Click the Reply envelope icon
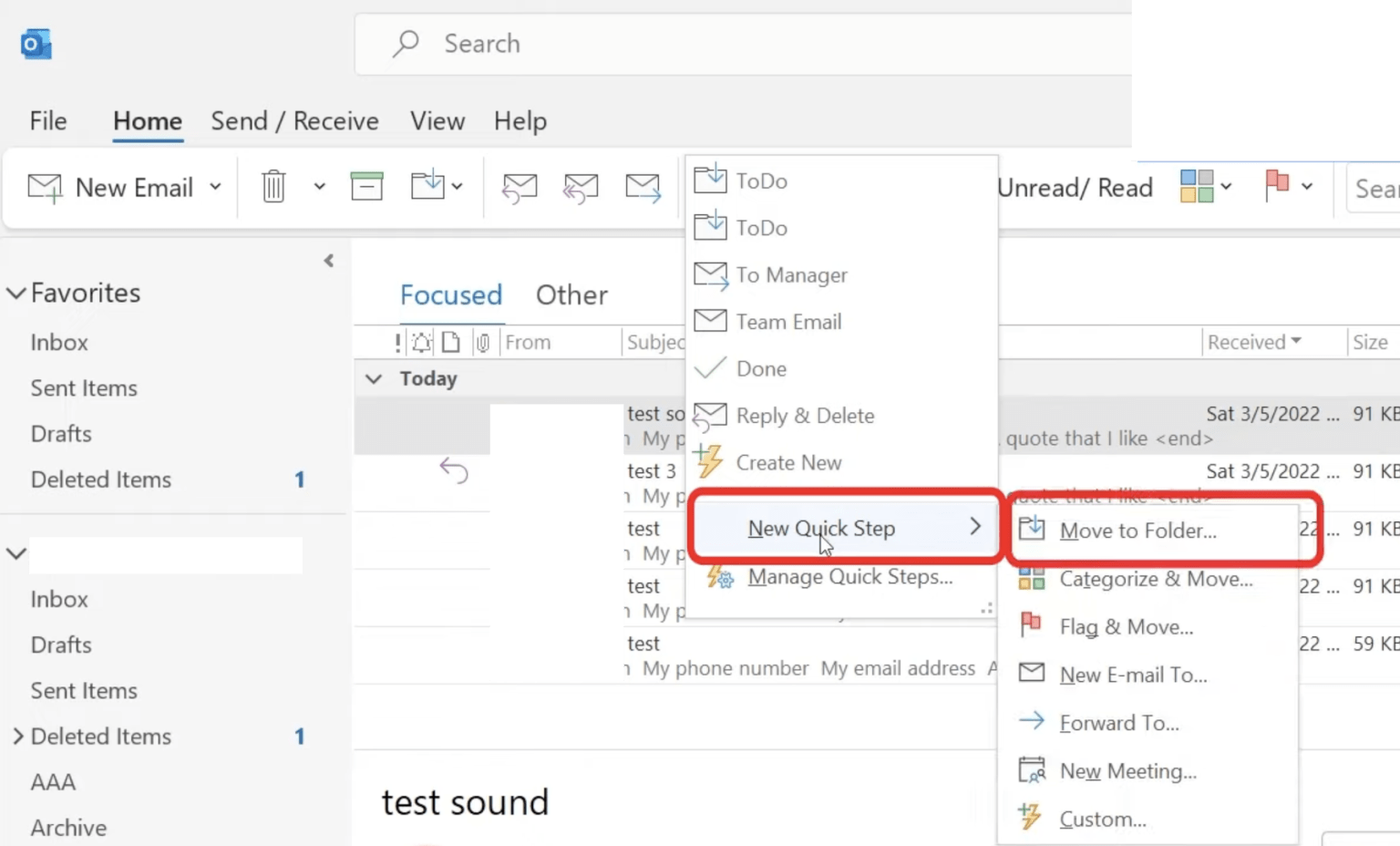 tap(520, 187)
